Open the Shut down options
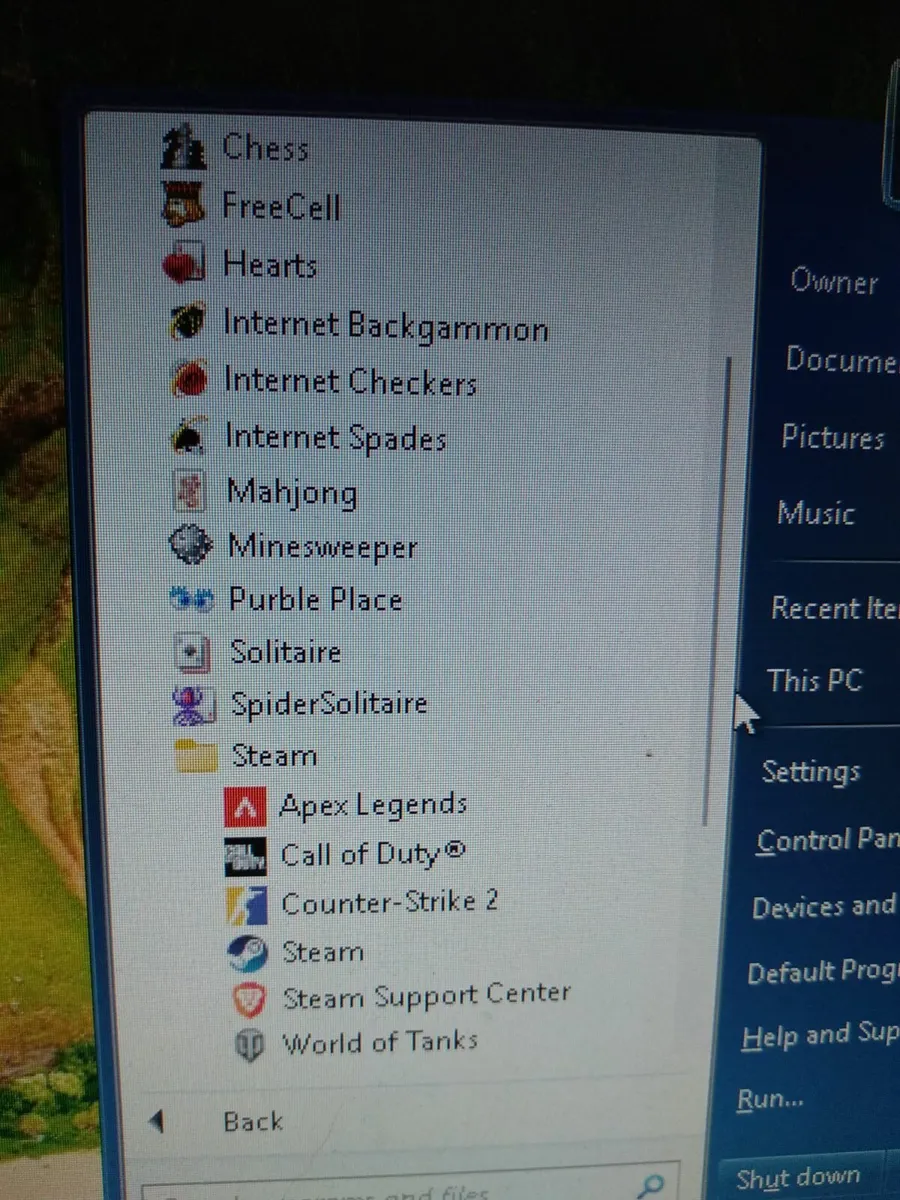The height and width of the screenshot is (1200, 900). click(802, 1175)
